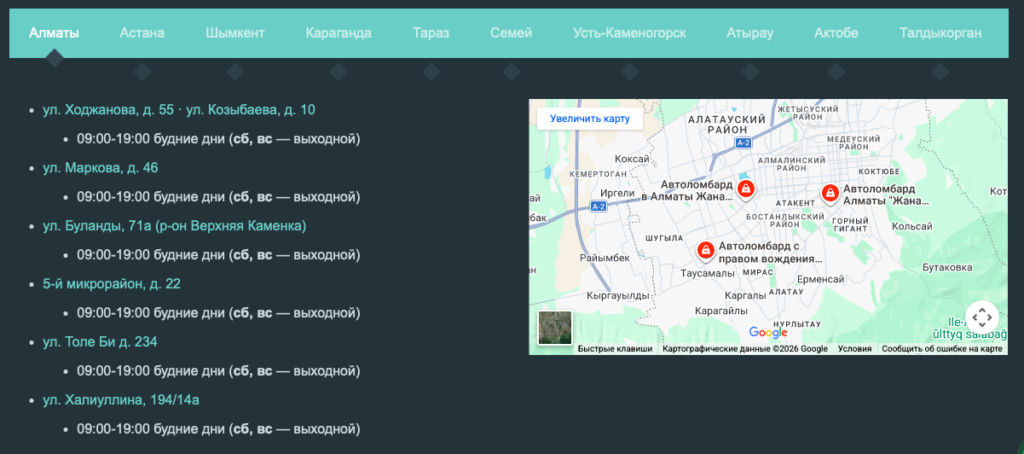
Task: Select the Атырау tab
Action: pos(750,33)
